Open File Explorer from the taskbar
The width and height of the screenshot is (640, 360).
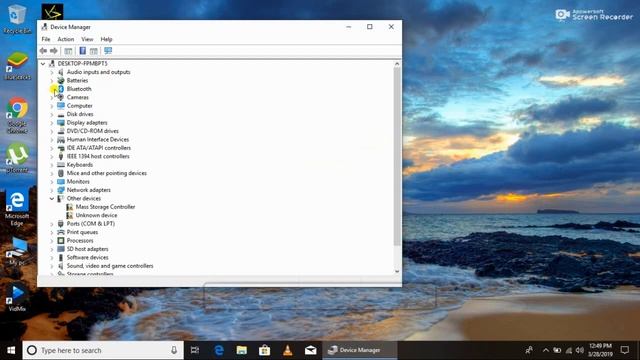point(242,350)
